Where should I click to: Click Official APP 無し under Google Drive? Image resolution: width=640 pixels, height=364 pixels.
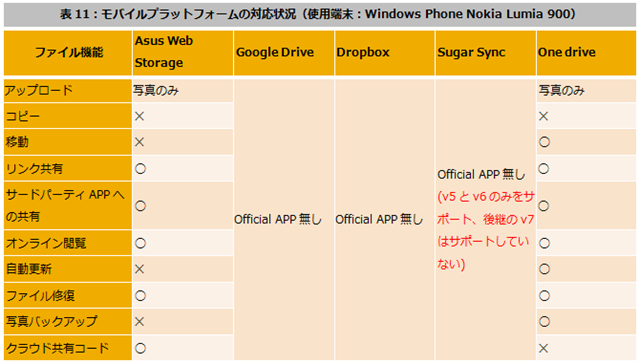(x=278, y=220)
